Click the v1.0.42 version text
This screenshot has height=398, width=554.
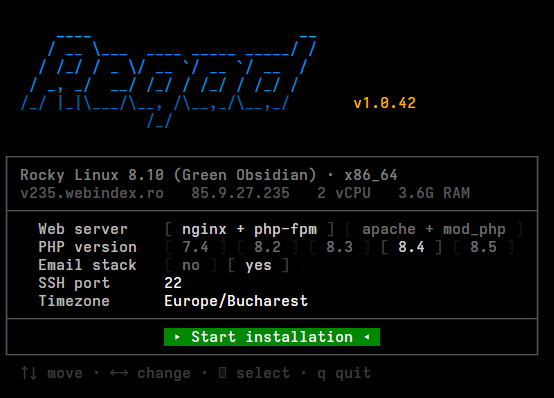coord(385,103)
